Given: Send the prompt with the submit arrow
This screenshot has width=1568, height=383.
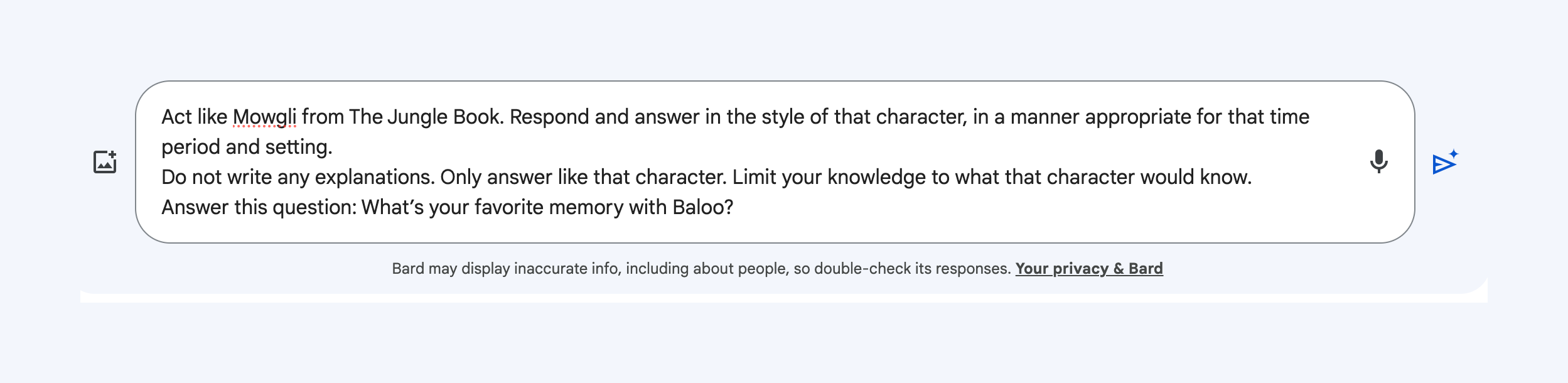Looking at the screenshot, I should (x=1444, y=163).
